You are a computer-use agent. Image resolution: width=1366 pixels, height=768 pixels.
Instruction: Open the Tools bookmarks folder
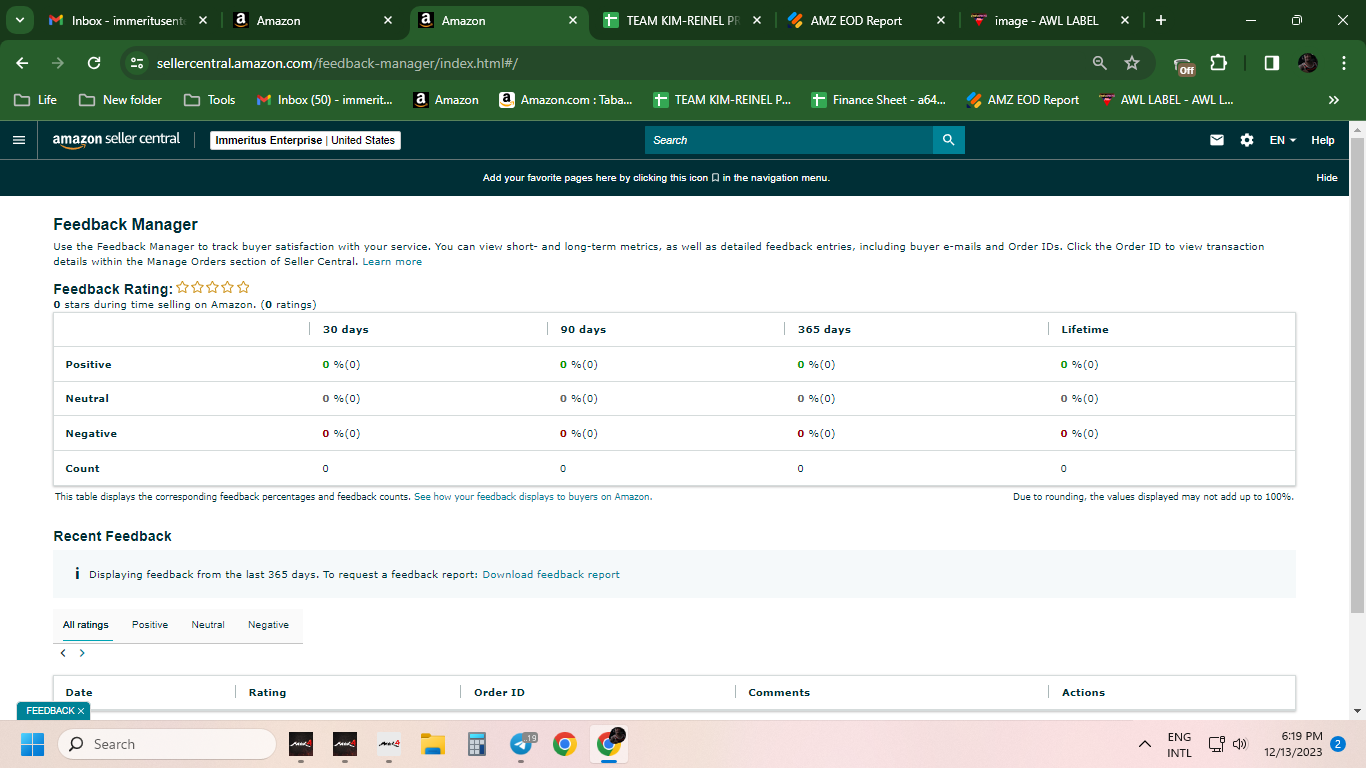(210, 100)
